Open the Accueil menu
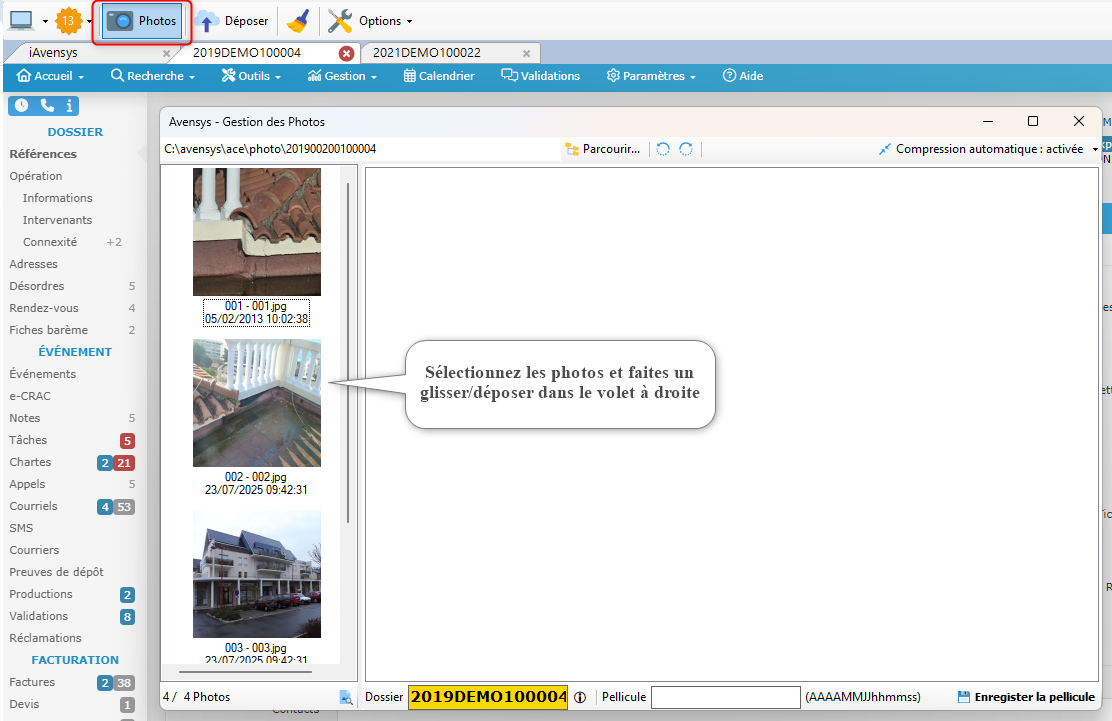 [50, 76]
